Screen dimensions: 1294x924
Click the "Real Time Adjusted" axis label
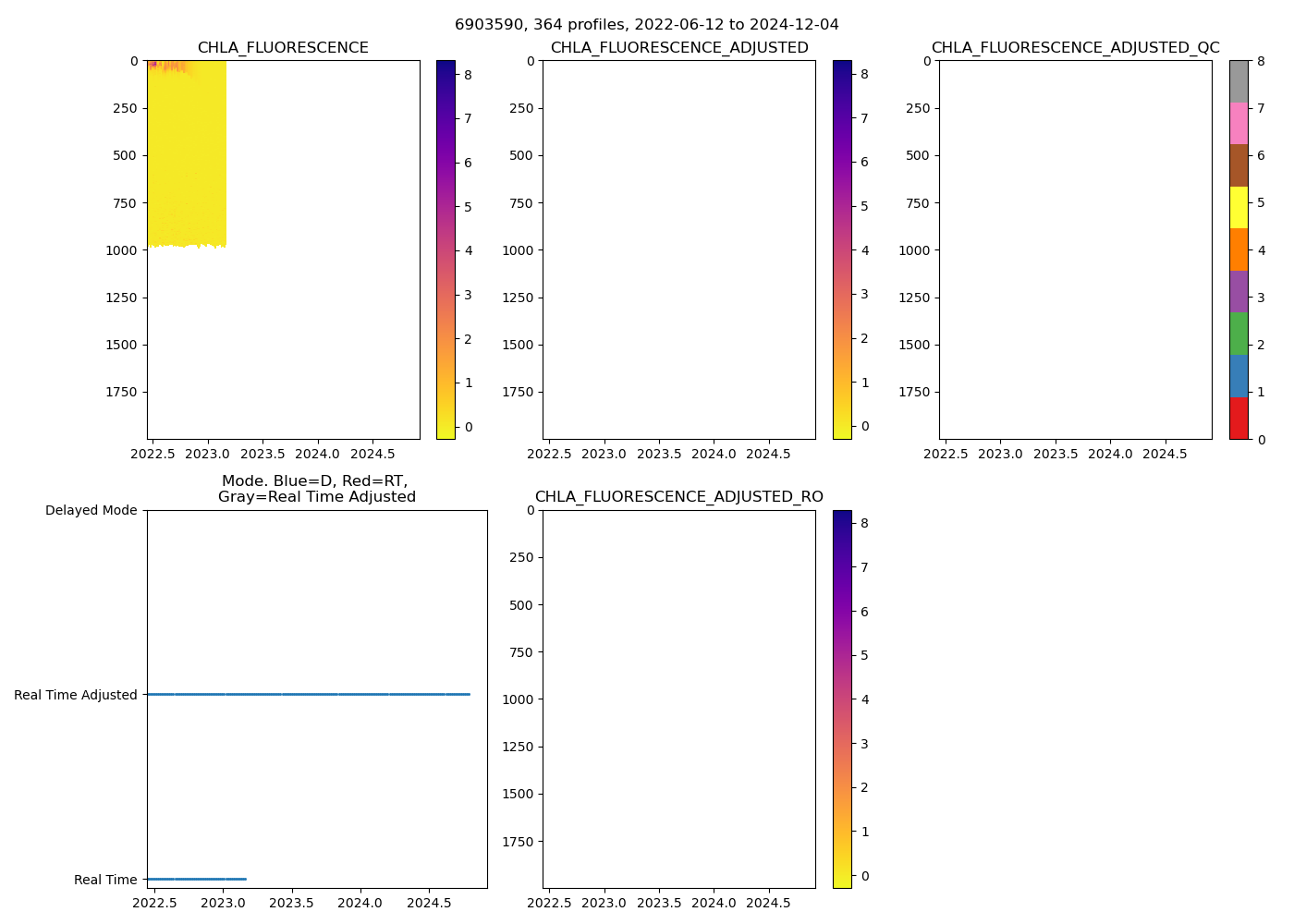[76, 695]
